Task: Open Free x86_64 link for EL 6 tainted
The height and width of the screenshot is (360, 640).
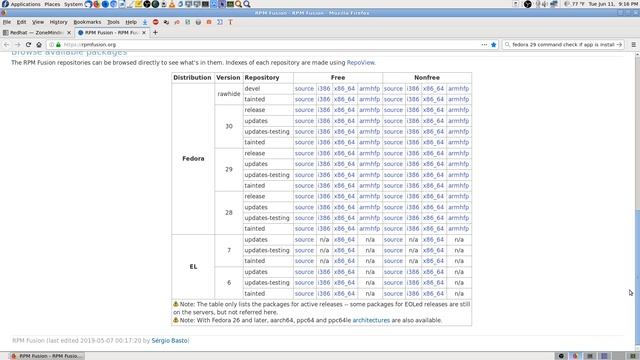Action: 344,293
